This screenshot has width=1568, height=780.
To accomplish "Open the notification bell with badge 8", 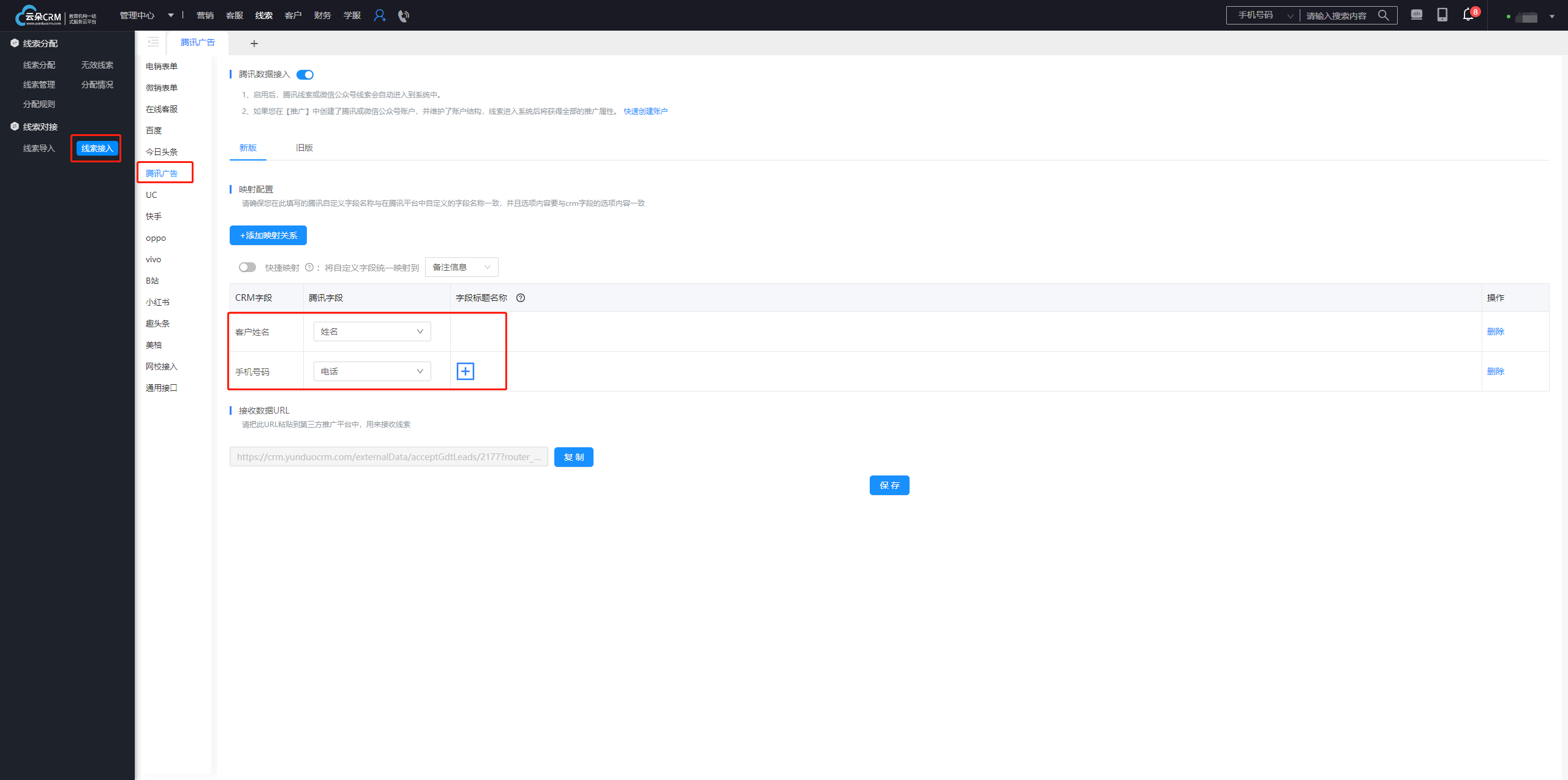I will click(1468, 15).
